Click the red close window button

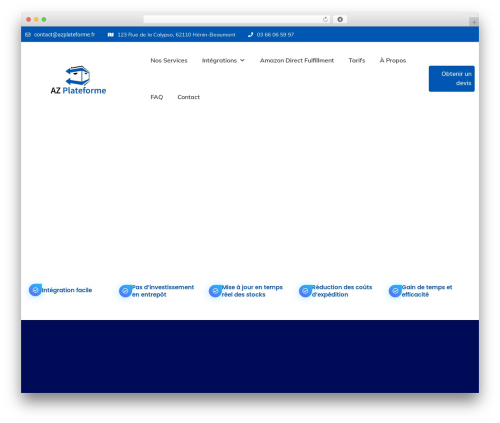[29, 19]
